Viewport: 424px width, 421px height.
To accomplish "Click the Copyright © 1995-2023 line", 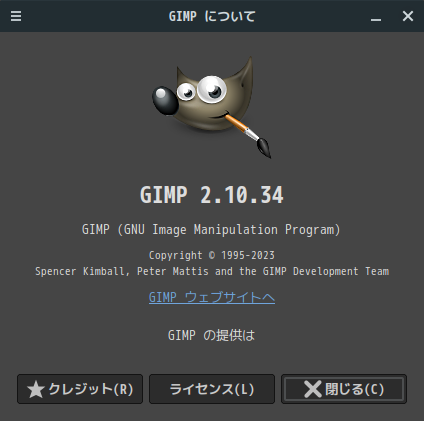I will point(212,255).
